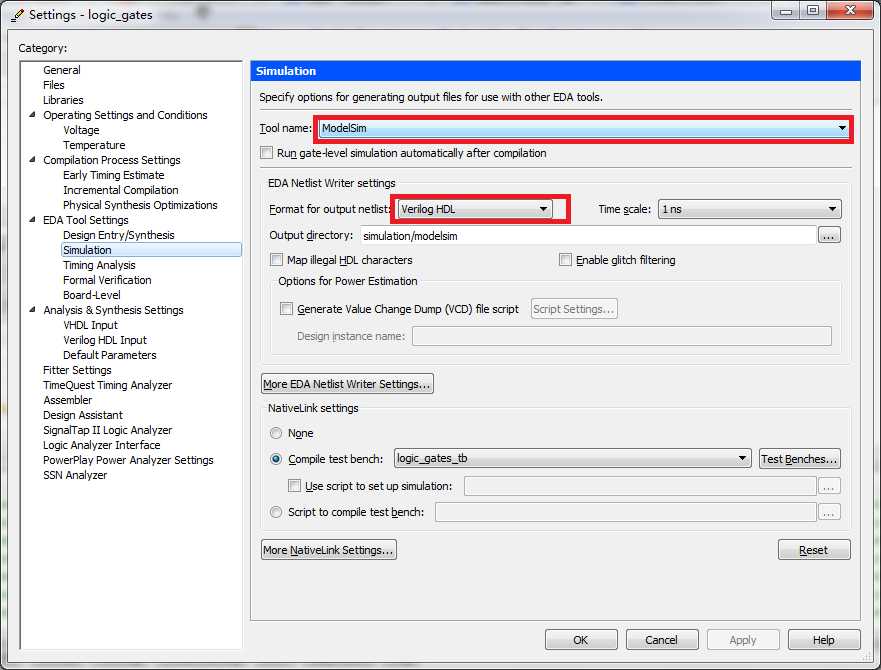The height and width of the screenshot is (670, 881).
Task: Click the Reset button
Action: tap(814, 550)
